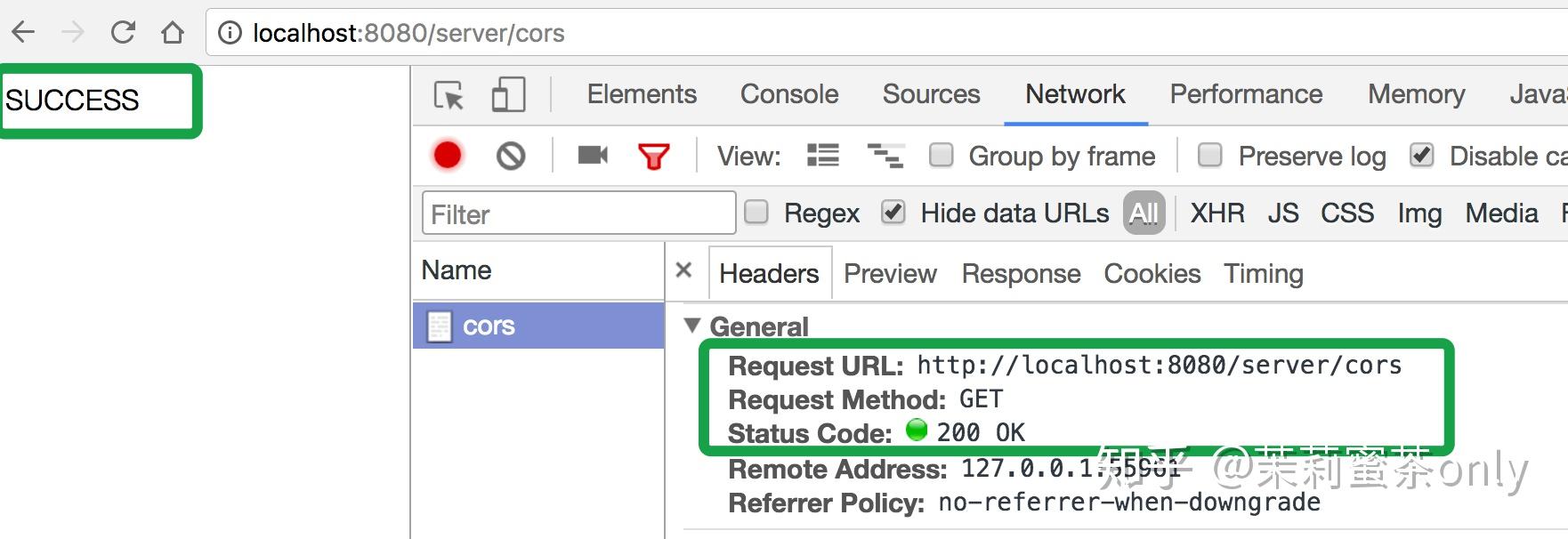
Task: Toggle the device toolbar icon
Action: pyautogui.click(x=508, y=95)
